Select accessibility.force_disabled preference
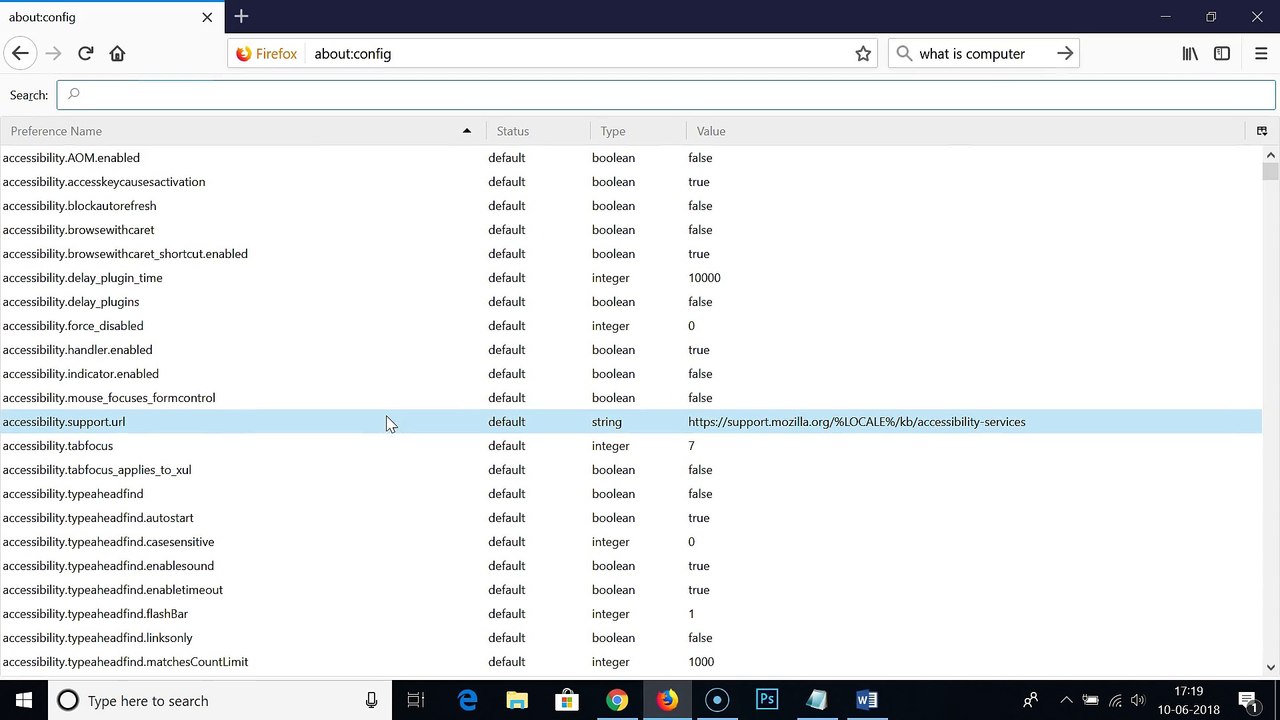 point(631,326)
